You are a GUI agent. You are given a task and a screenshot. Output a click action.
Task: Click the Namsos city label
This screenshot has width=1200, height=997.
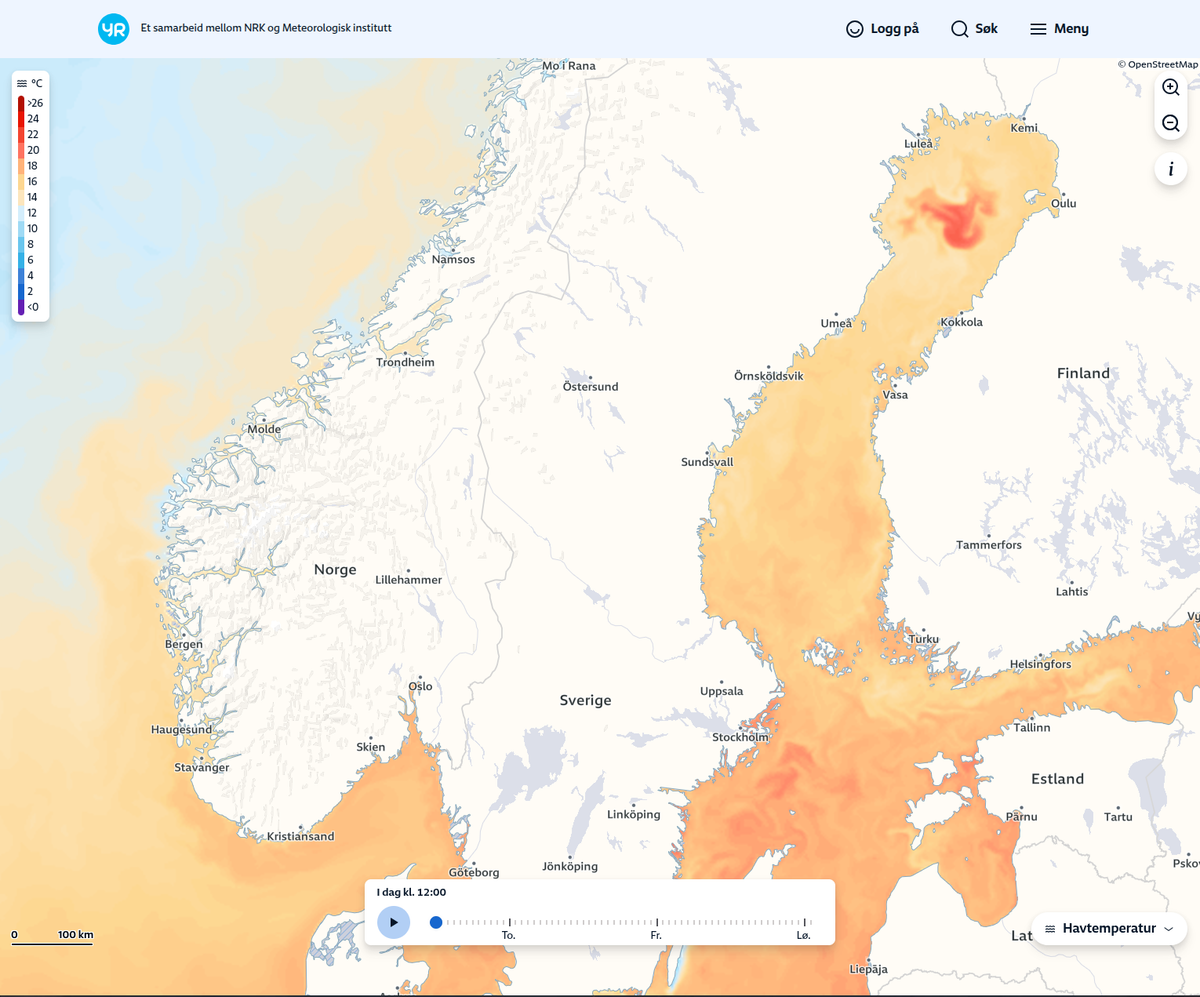453,259
